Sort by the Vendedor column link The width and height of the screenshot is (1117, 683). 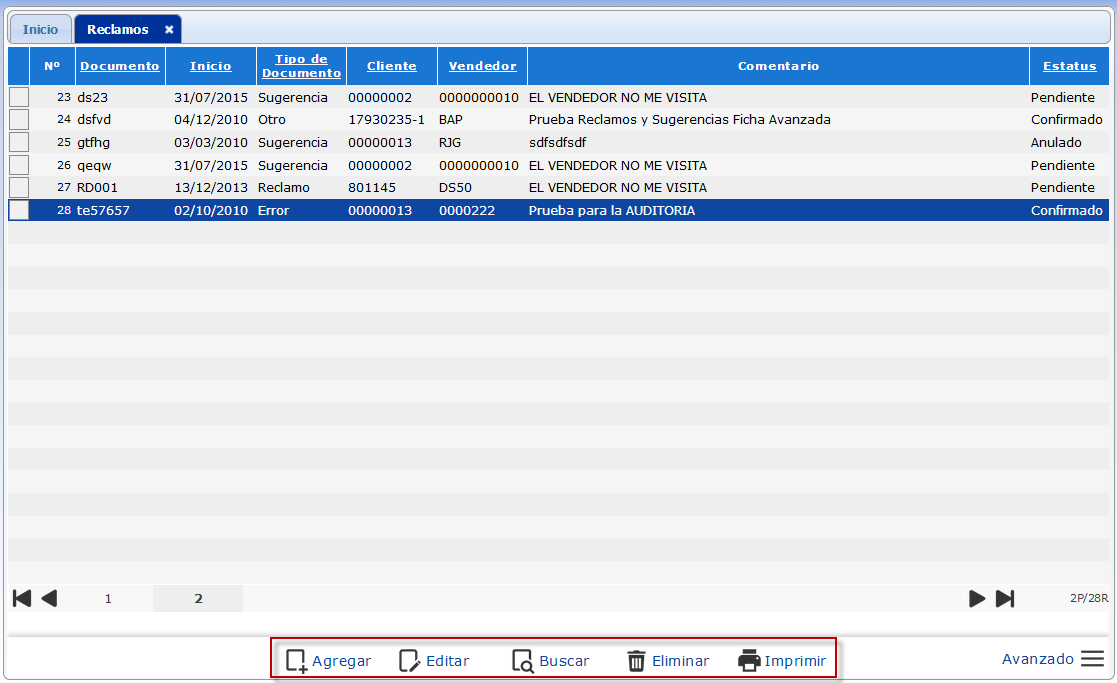point(482,66)
